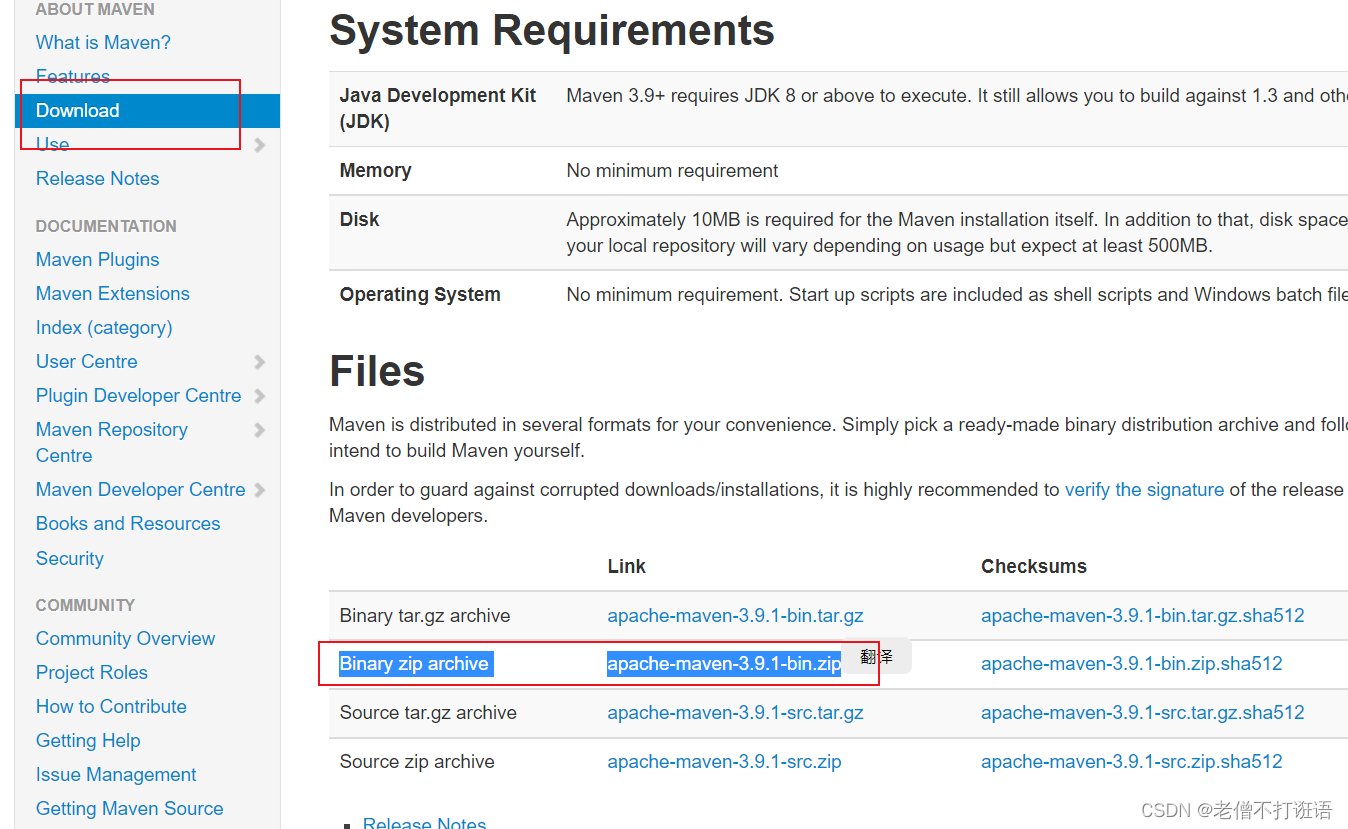Select Download in the sidebar
The width and height of the screenshot is (1348, 829).
77,110
